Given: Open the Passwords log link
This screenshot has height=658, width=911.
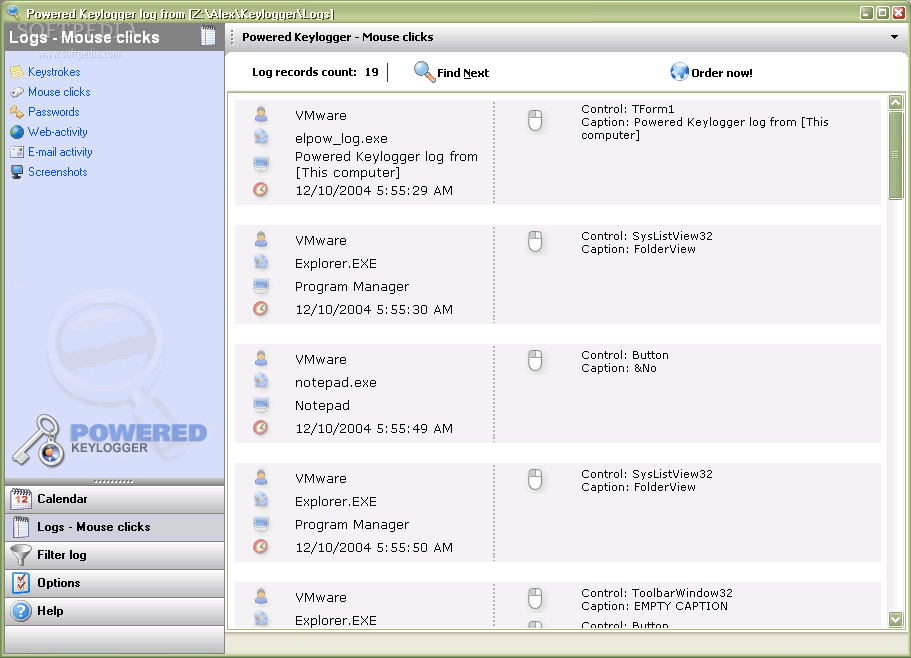Looking at the screenshot, I should point(53,112).
